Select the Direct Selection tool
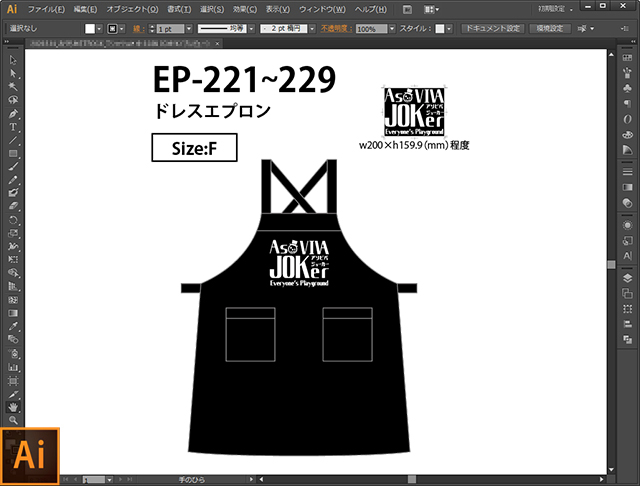This screenshot has width=640, height=486. [x=13, y=73]
